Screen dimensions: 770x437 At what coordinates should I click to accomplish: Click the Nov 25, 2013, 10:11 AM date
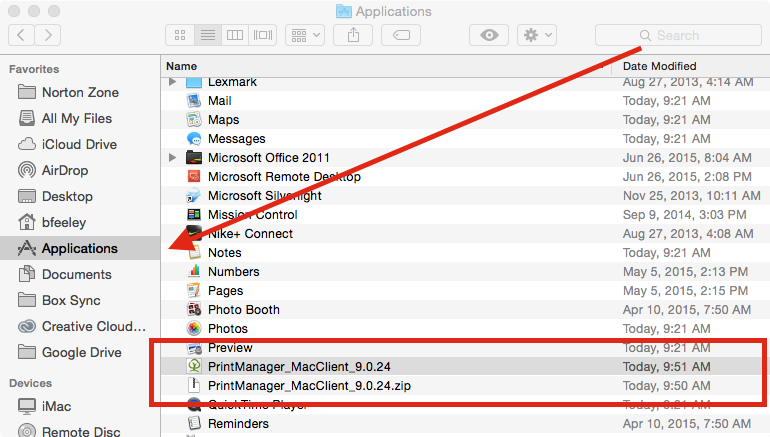click(x=691, y=196)
